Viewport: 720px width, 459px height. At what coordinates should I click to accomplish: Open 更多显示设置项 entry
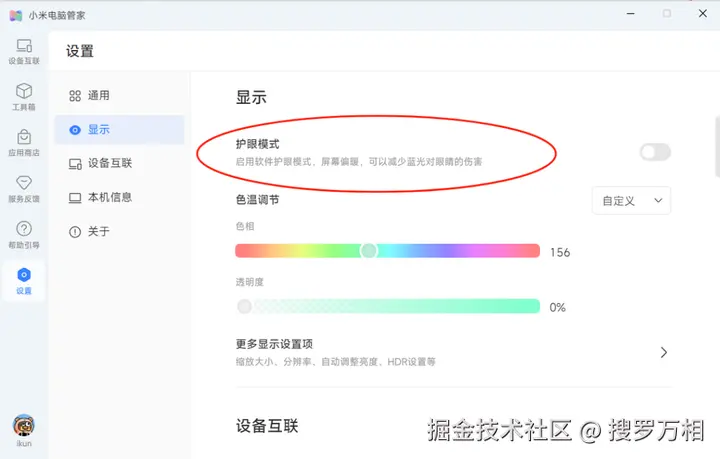(x=454, y=353)
